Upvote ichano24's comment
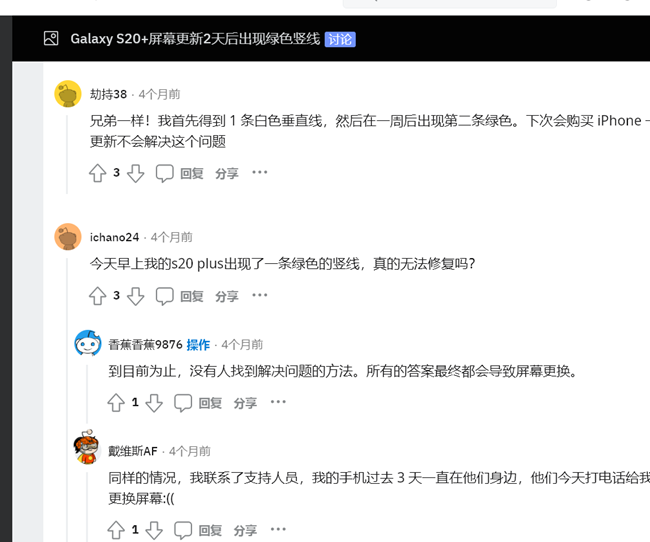The height and width of the screenshot is (542, 650). 97,296
